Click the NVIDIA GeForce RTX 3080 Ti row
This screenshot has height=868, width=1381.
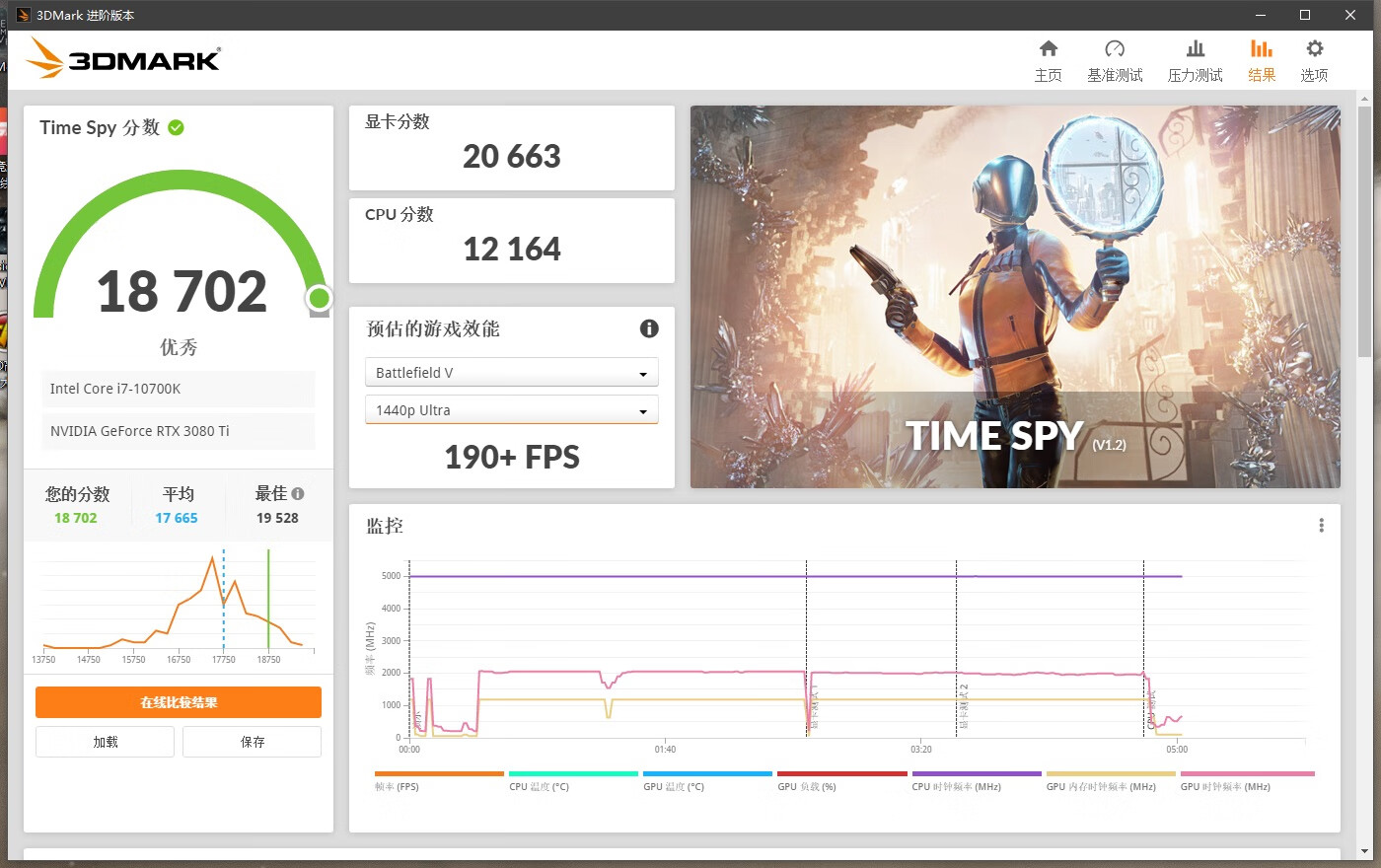coord(179,431)
